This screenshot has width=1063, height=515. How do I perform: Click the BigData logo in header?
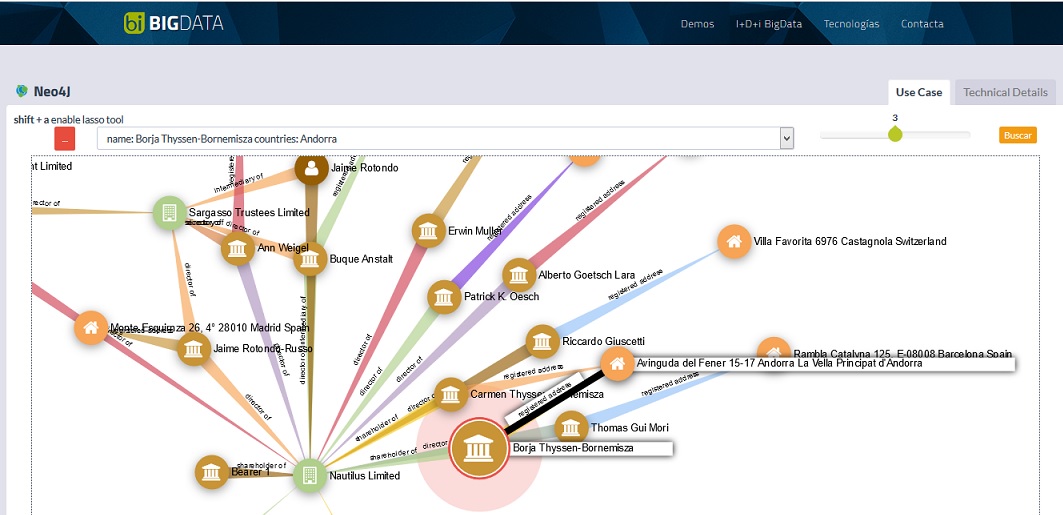pyautogui.click(x=174, y=23)
